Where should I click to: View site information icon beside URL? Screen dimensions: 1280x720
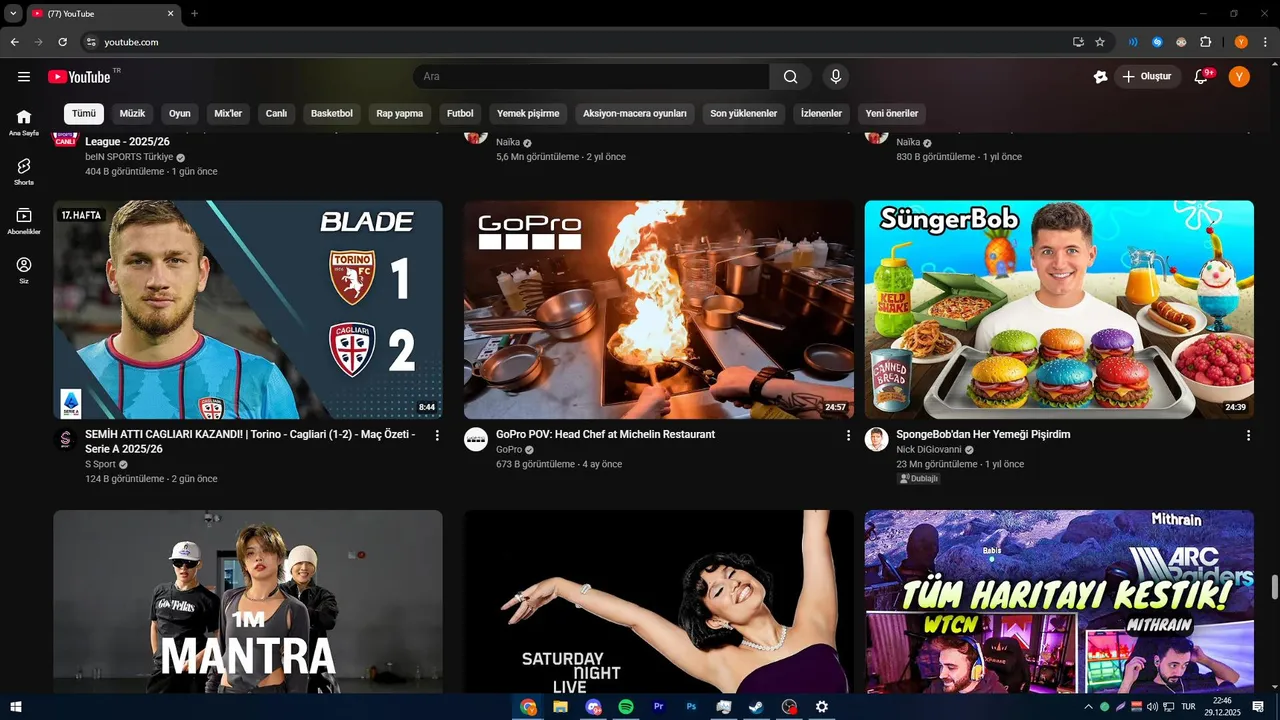pos(91,42)
